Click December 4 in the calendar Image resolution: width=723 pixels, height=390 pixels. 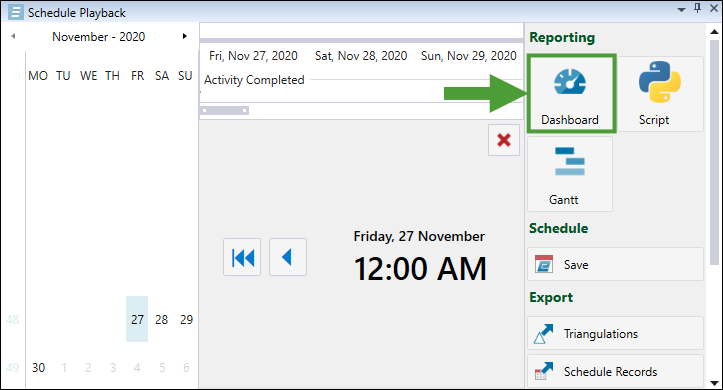click(x=137, y=367)
